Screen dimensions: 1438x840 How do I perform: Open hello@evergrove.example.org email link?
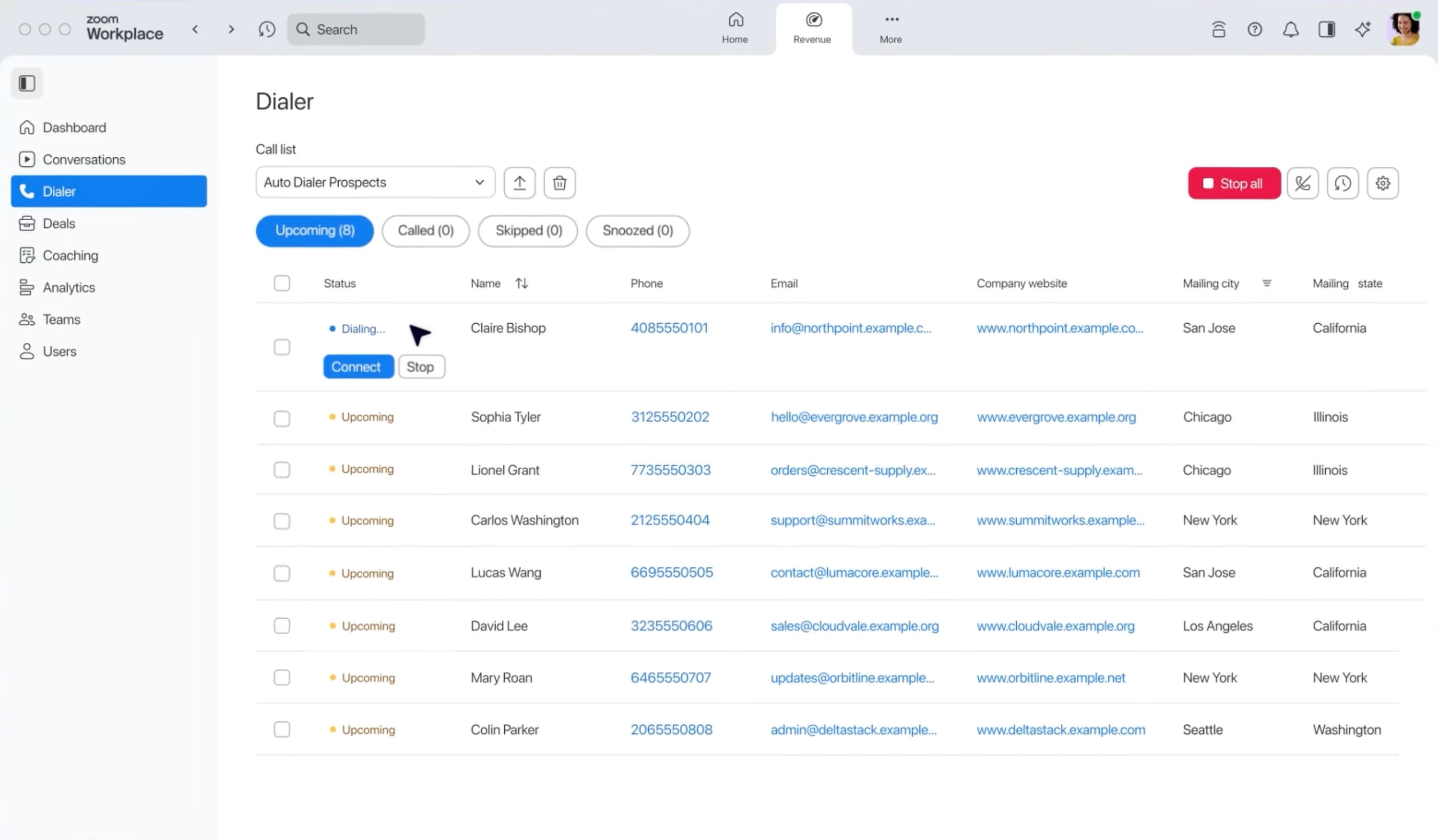(854, 416)
